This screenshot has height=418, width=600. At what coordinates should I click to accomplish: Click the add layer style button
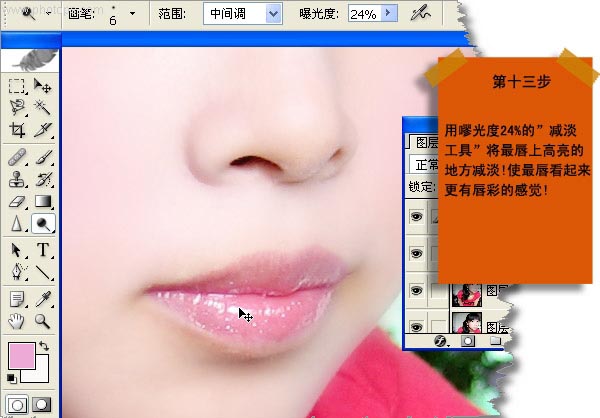[440, 341]
